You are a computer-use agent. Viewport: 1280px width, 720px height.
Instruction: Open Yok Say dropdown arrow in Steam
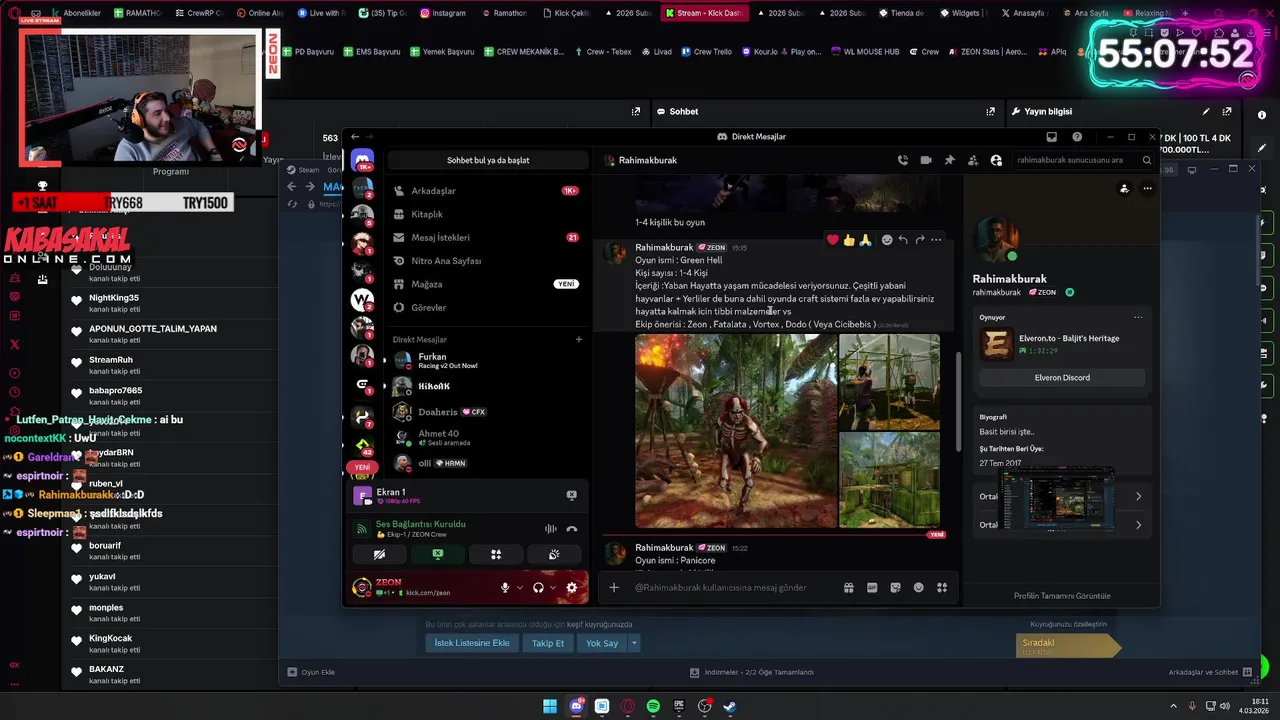634,643
